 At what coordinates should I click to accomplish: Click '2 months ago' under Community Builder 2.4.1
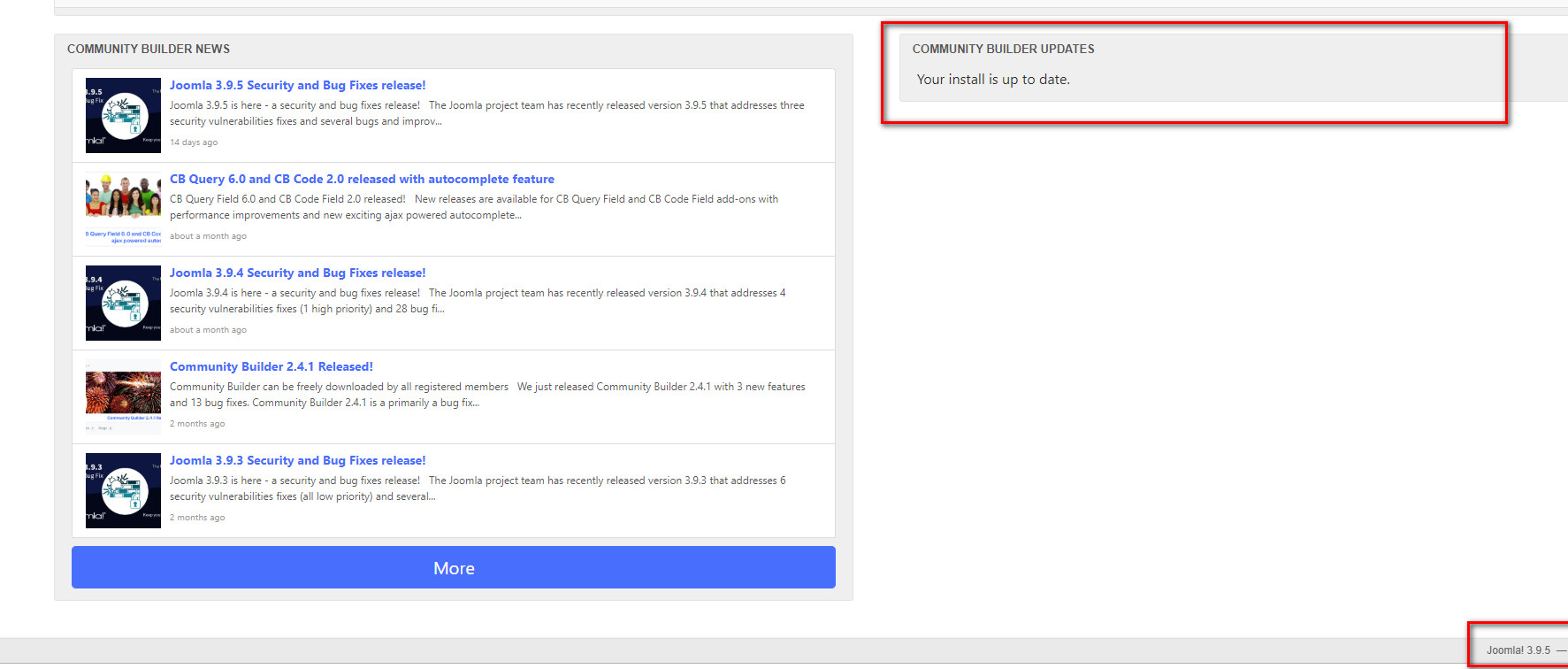tap(197, 424)
